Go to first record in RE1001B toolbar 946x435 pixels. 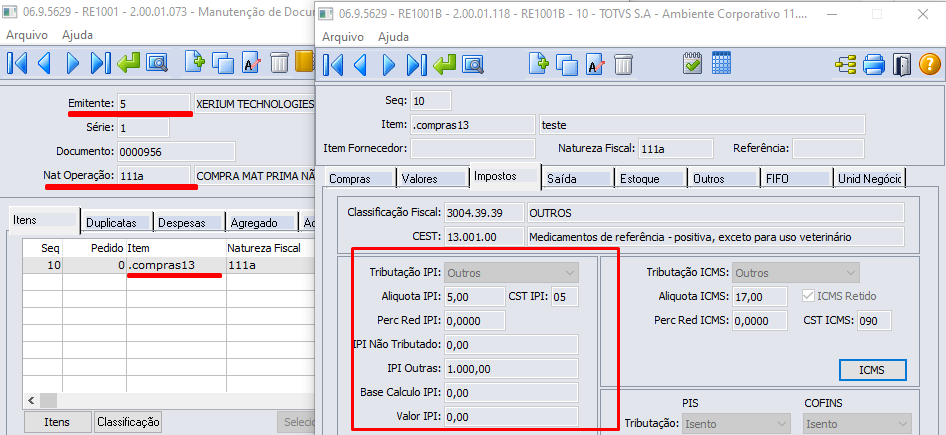tap(333, 63)
